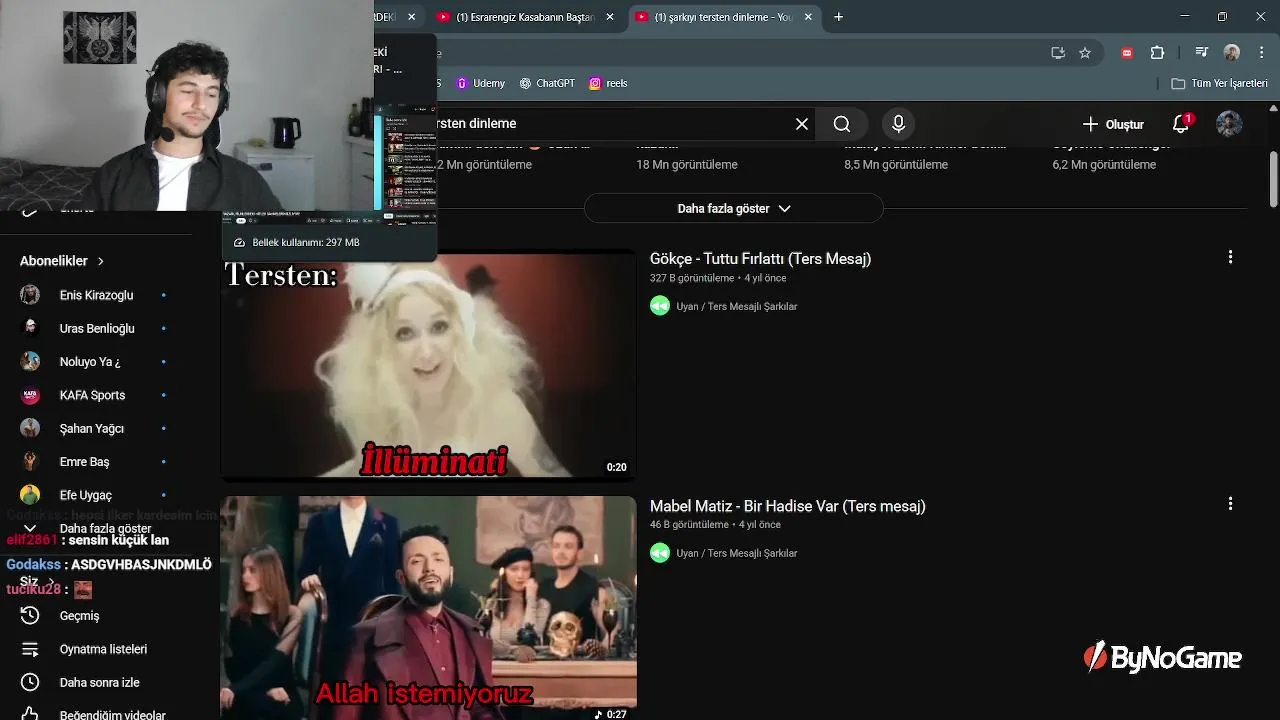Click the red extension icon in Chrome toolbar

coord(1128,53)
